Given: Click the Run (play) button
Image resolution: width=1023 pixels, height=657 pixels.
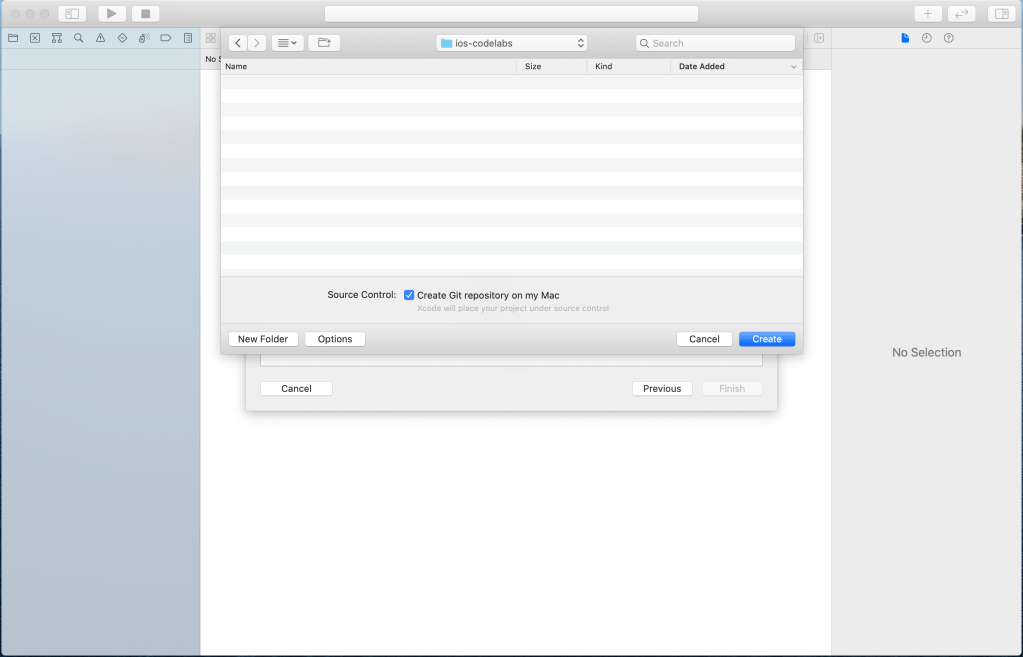Looking at the screenshot, I should (x=111, y=14).
